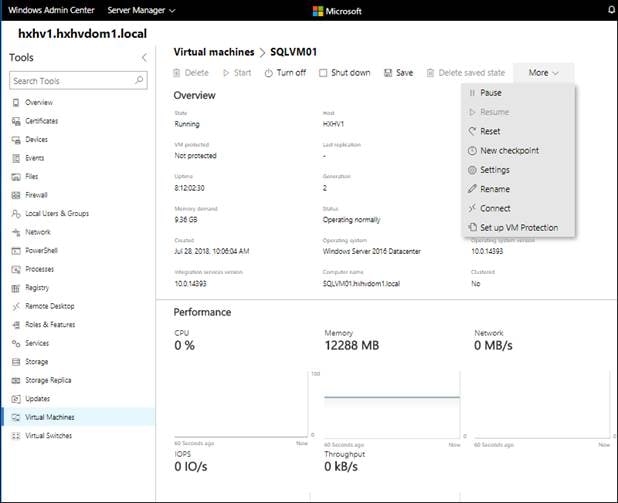Viewport: 618px width, 503px height.
Task: Select Set up VM Protection
Action: coord(518,228)
